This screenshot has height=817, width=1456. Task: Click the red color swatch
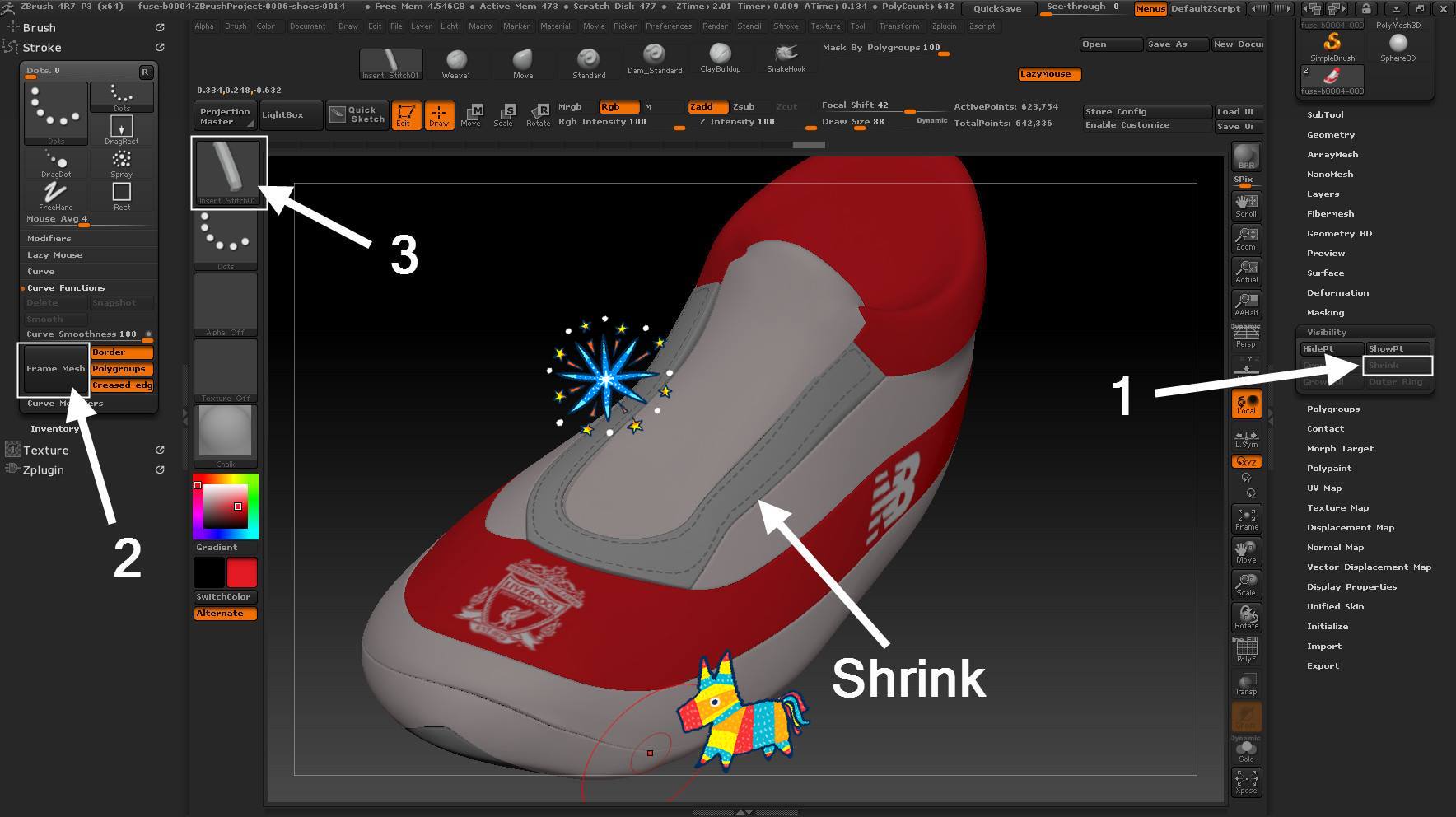tap(241, 572)
